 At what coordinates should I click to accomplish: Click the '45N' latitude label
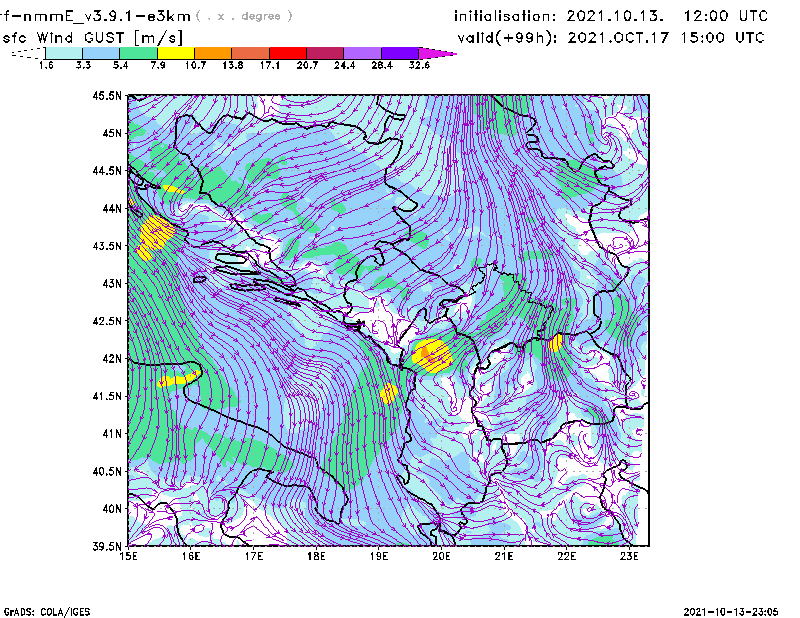tap(112, 133)
